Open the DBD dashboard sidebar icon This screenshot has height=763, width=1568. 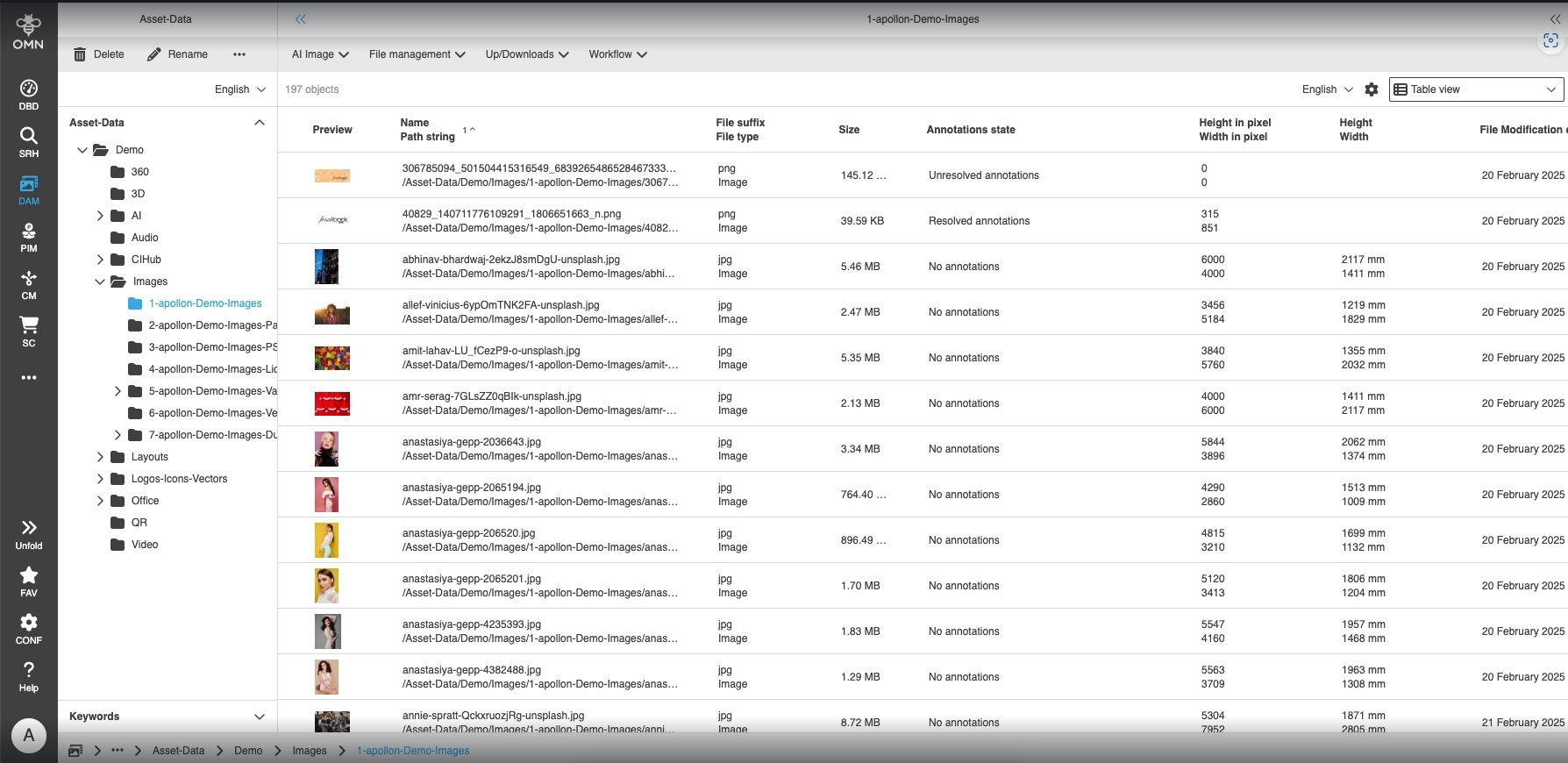point(29,95)
